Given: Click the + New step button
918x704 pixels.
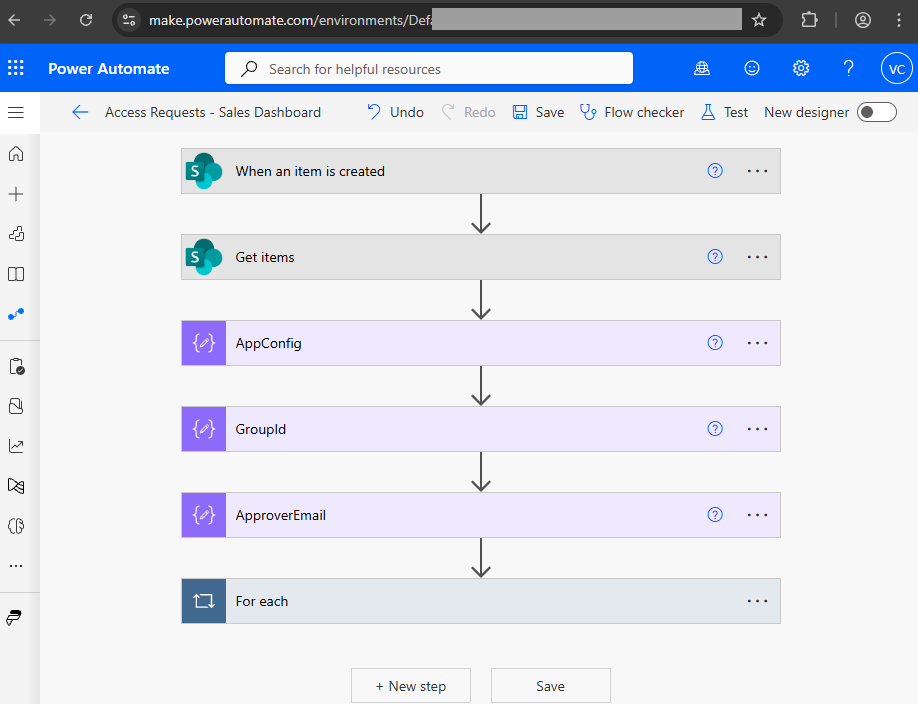Looking at the screenshot, I should point(411,686).
